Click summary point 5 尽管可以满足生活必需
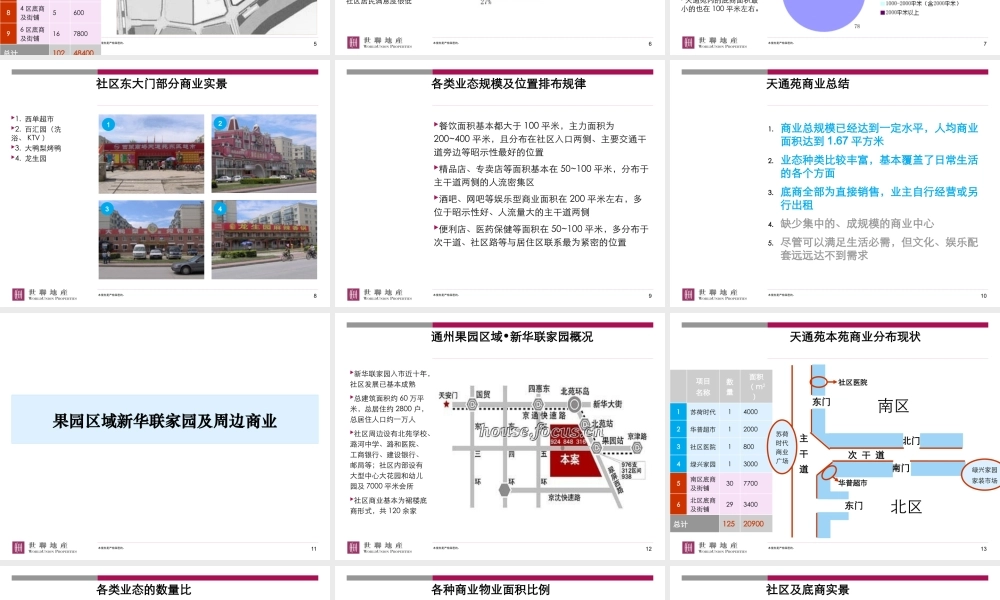Viewport: 1000px width, 600px height. point(873,249)
